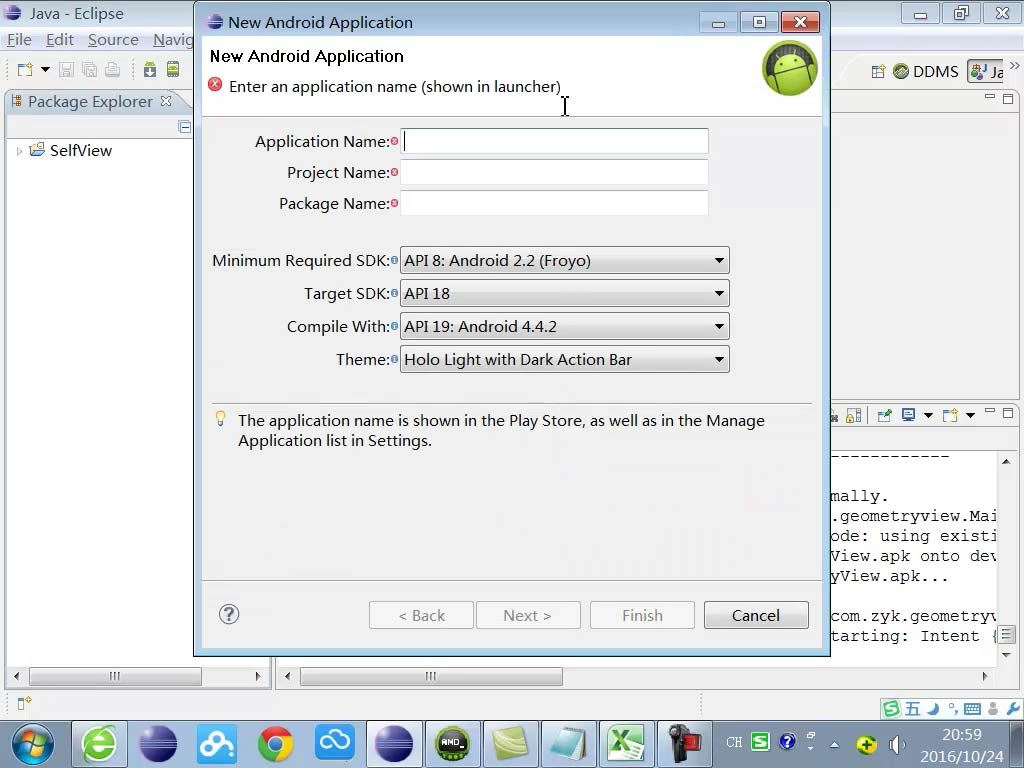Click the Open Perspective icon

point(878,71)
